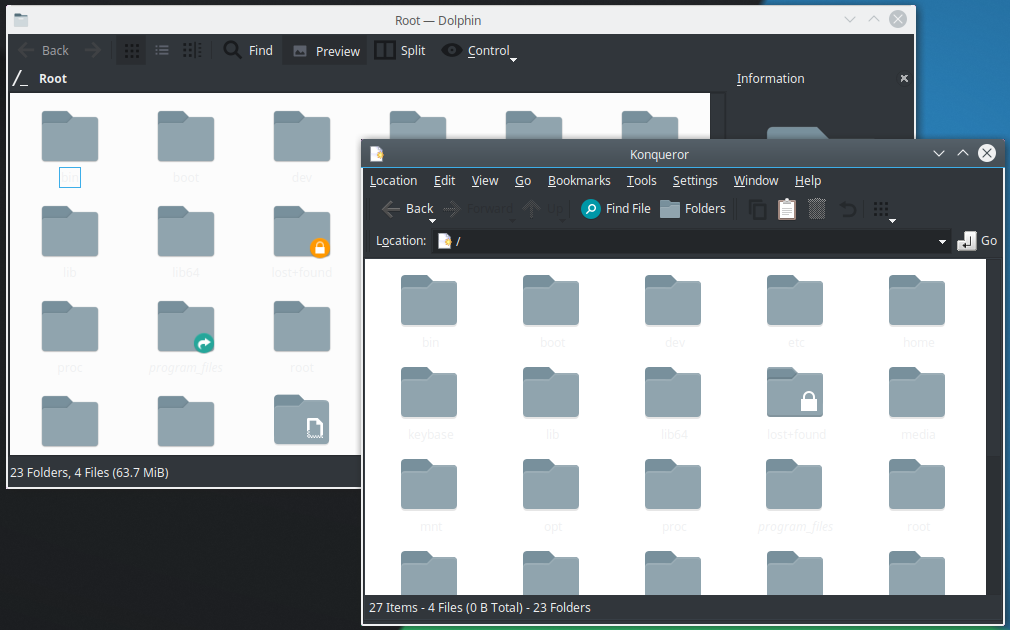Click Konqueror undo icon
Viewport: 1010px width, 630px height.
click(848, 209)
